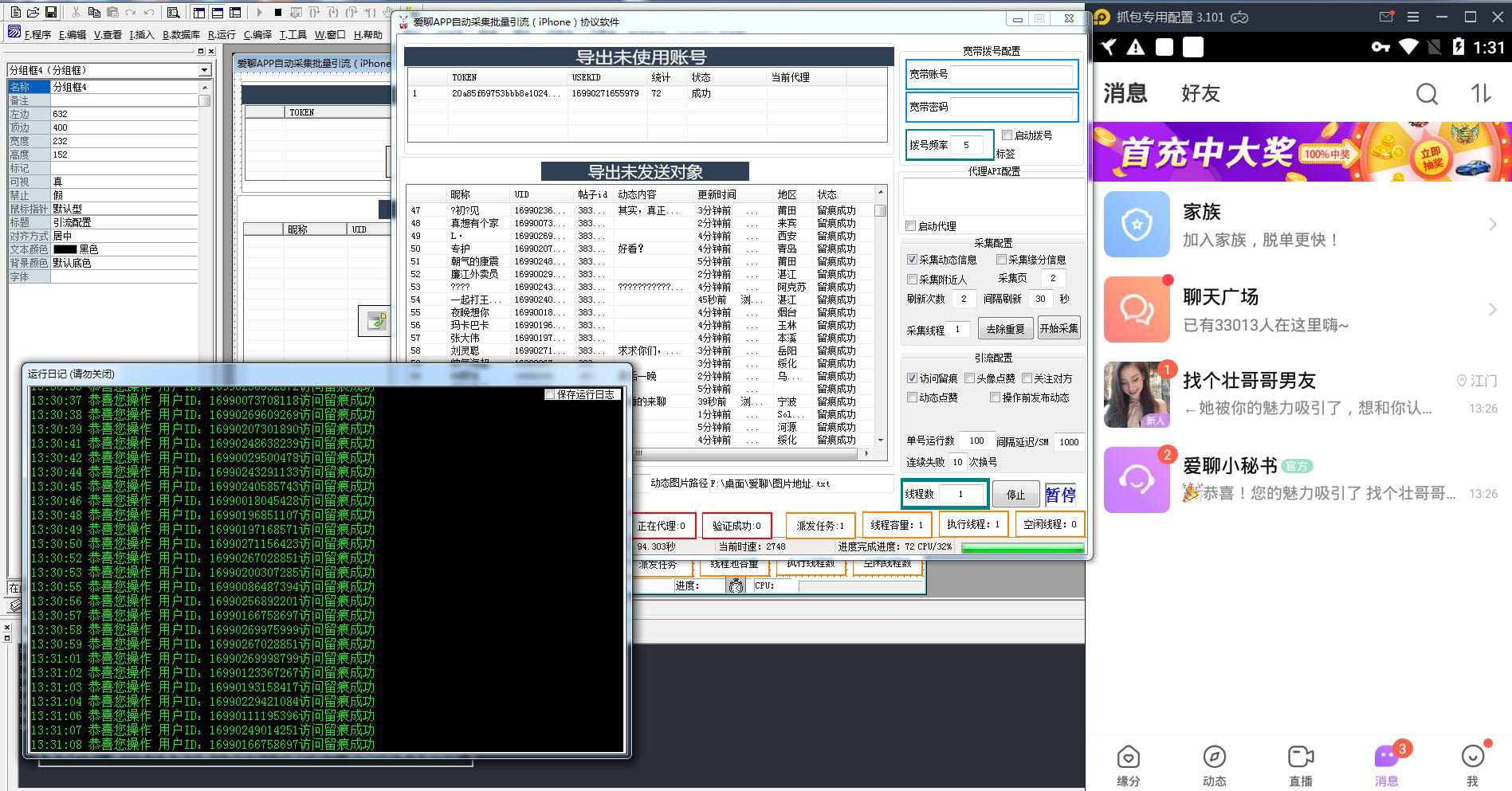The width and height of the screenshot is (1512, 791).
Task: Click the 文本颜色 black color swatch
Action: click(65, 249)
